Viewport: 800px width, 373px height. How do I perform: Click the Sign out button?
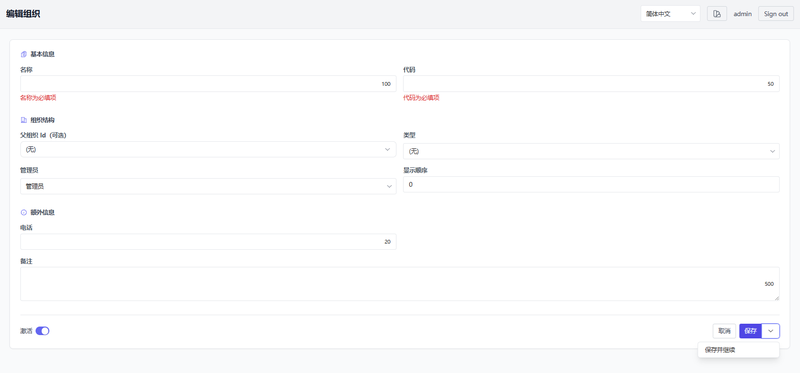coord(776,14)
